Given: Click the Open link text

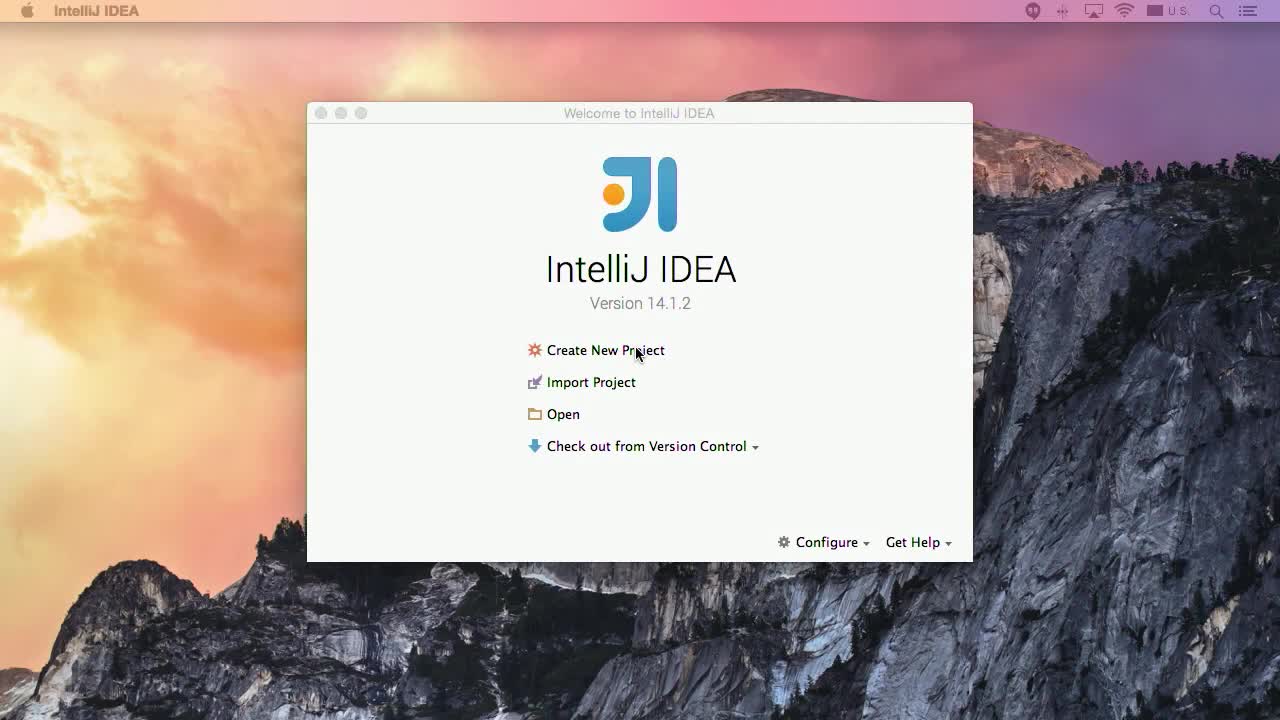Looking at the screenshot, I should [x=563, y=414].
